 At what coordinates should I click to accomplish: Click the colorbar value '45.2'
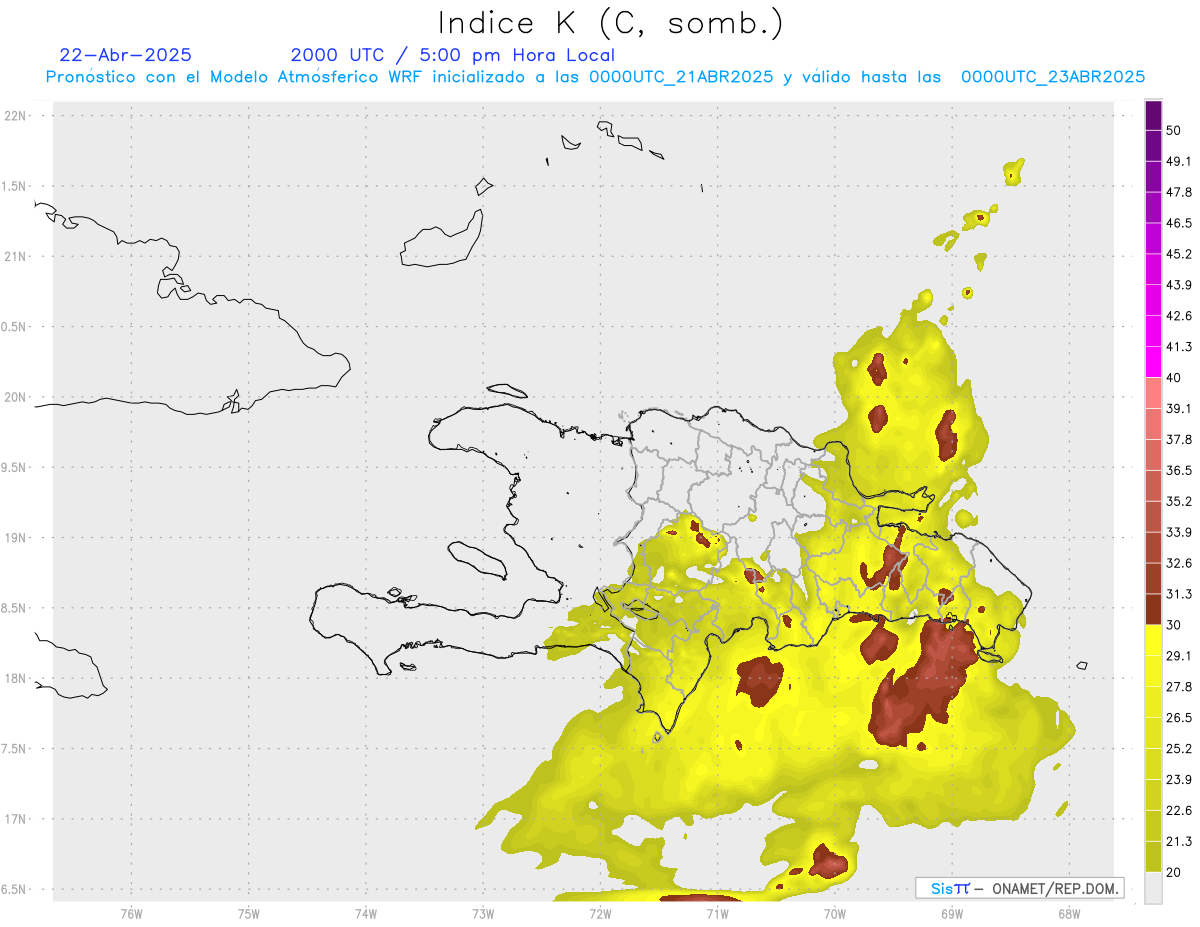point(1179,254)
